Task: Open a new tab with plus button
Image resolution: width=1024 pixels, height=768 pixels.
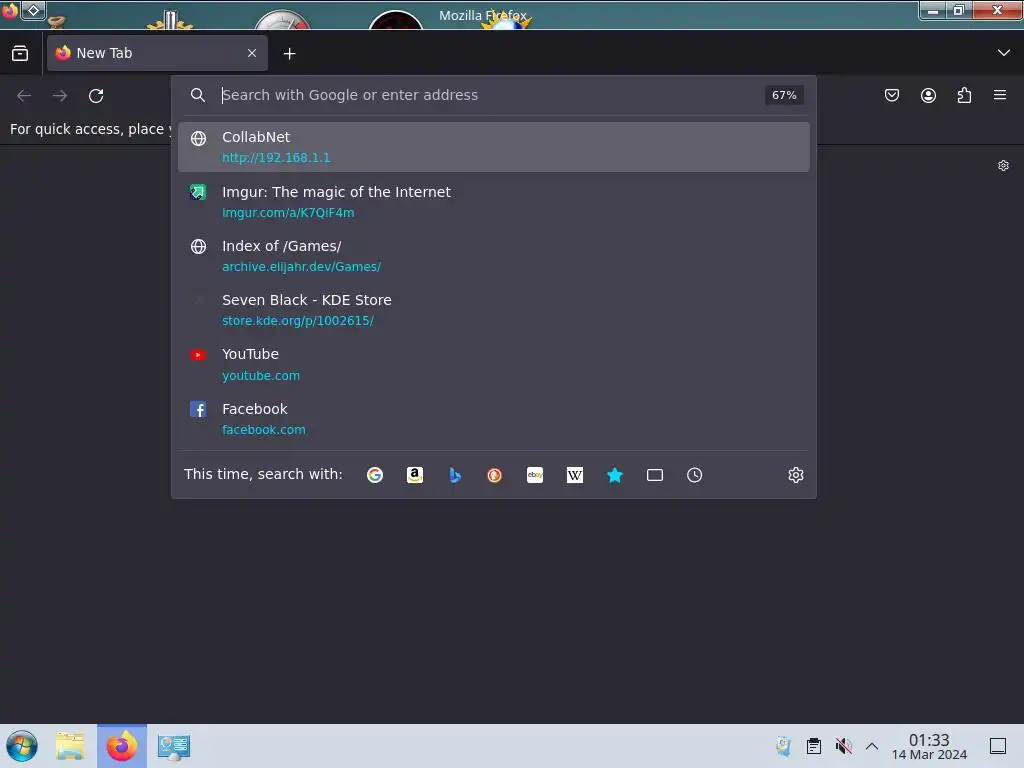Action: point(289,54)
